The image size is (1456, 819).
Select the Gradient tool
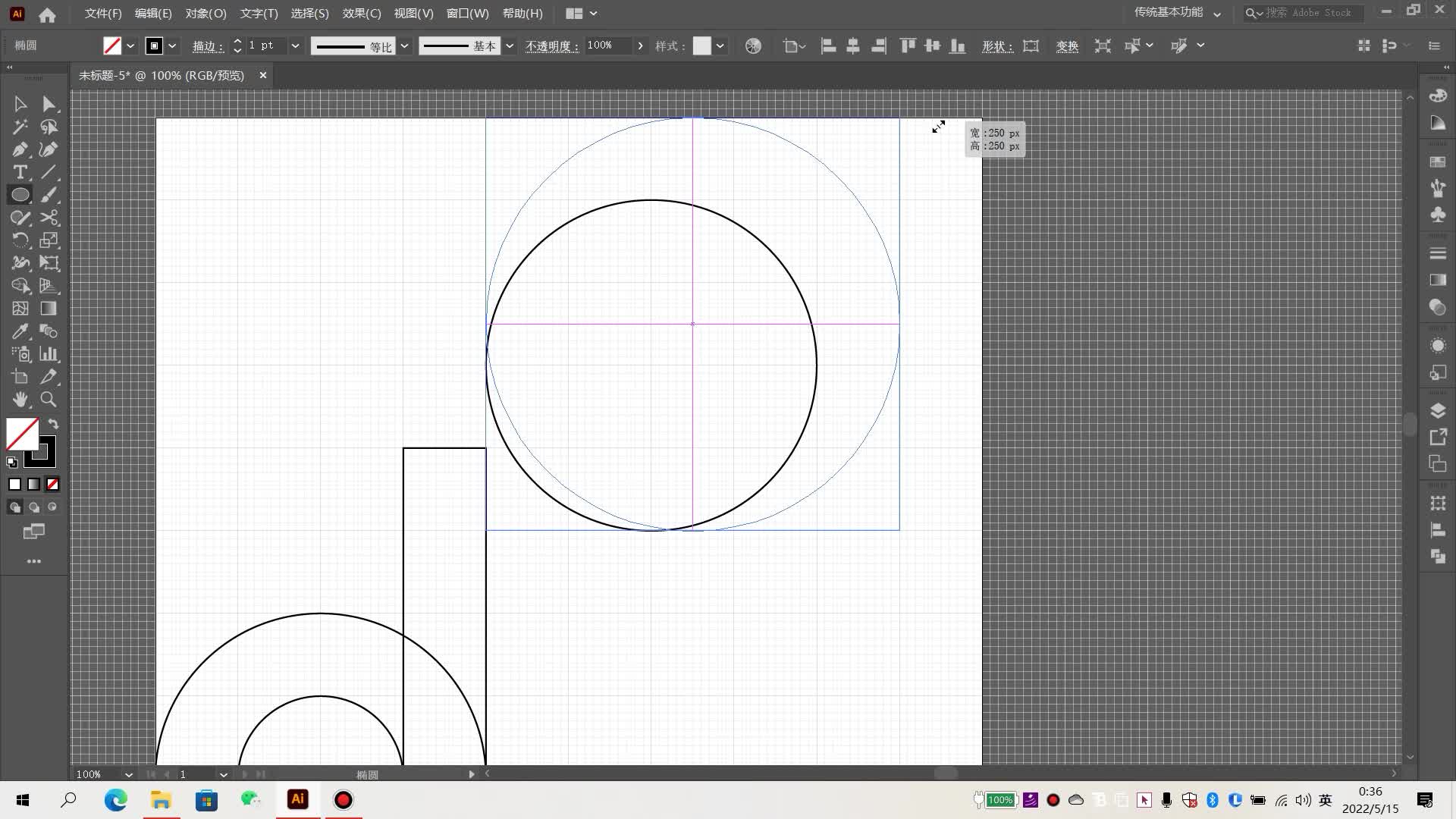tap(49, 309)
